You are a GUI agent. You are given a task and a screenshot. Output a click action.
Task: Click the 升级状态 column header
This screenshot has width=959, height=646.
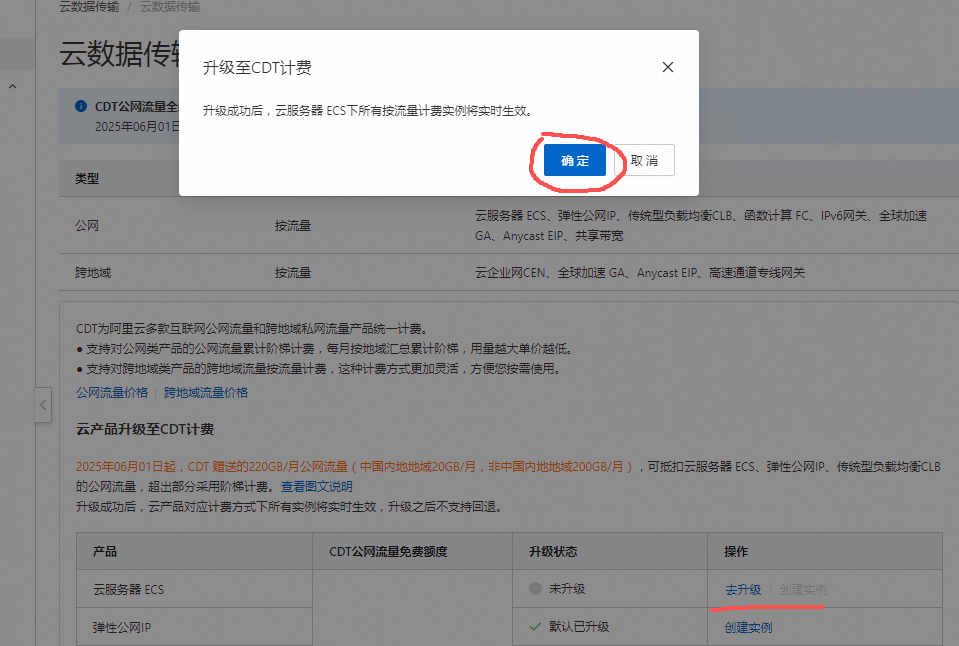tap(553, 552)
